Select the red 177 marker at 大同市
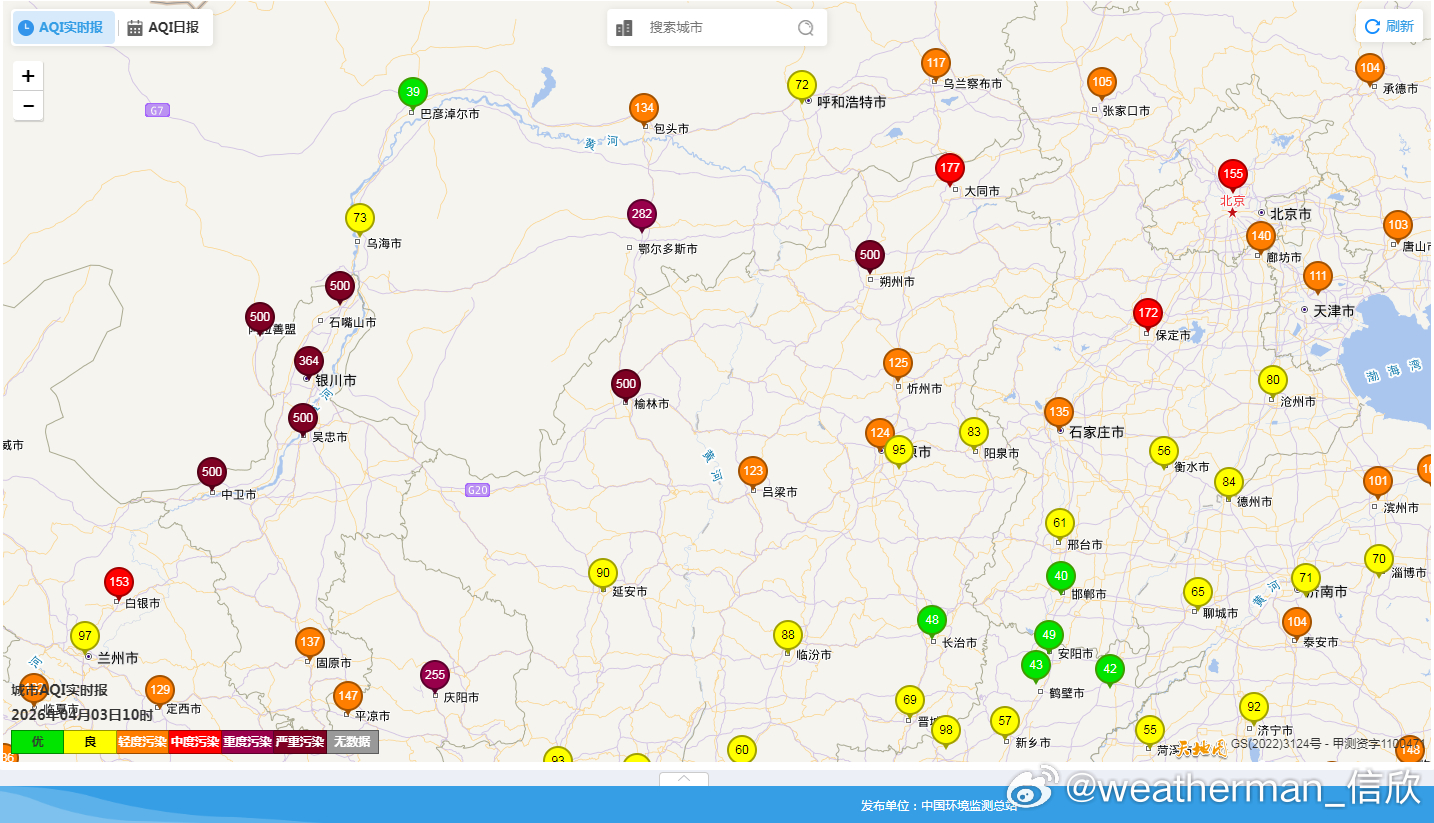The height and width of the screenshot is (823, 1434). point(950,168)
